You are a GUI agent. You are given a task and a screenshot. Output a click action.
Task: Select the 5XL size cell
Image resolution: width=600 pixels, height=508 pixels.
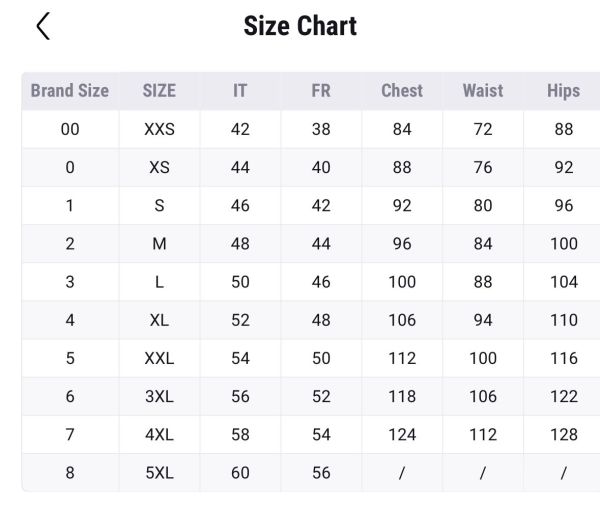pyautogui.click(x=159, y=473)
